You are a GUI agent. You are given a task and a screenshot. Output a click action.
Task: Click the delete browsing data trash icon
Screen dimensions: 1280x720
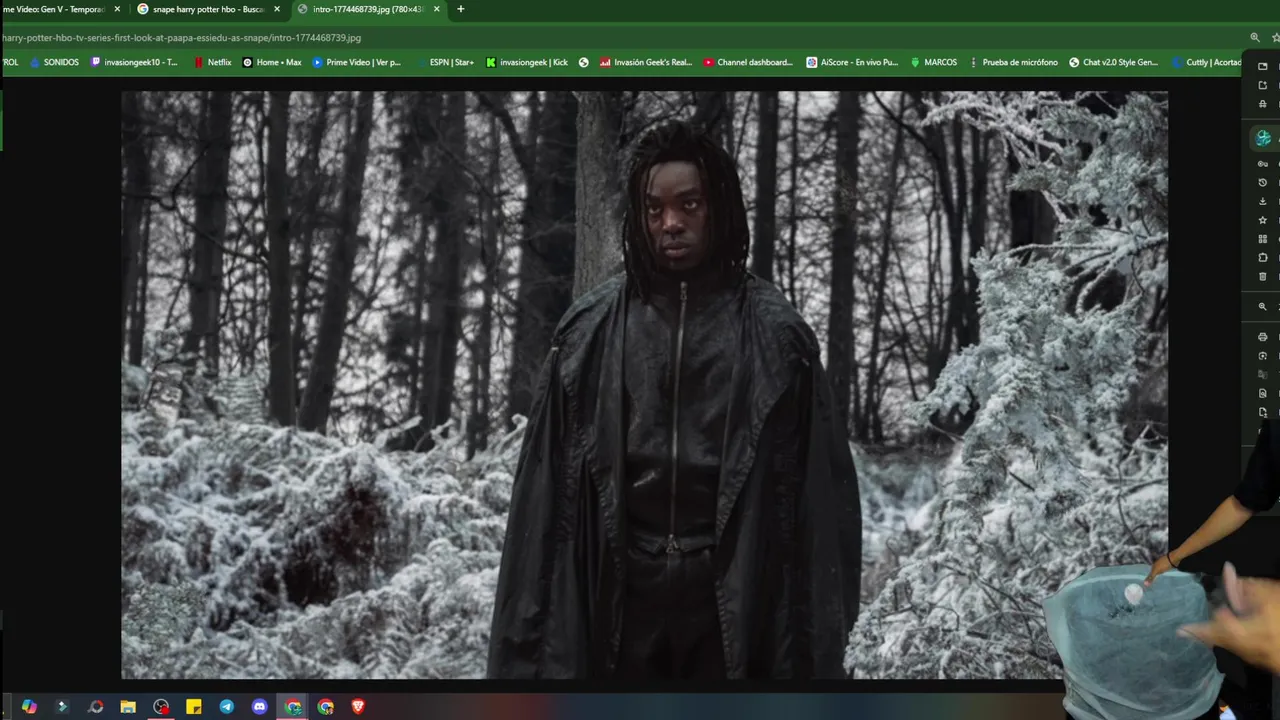click(x=1263, y=276)
